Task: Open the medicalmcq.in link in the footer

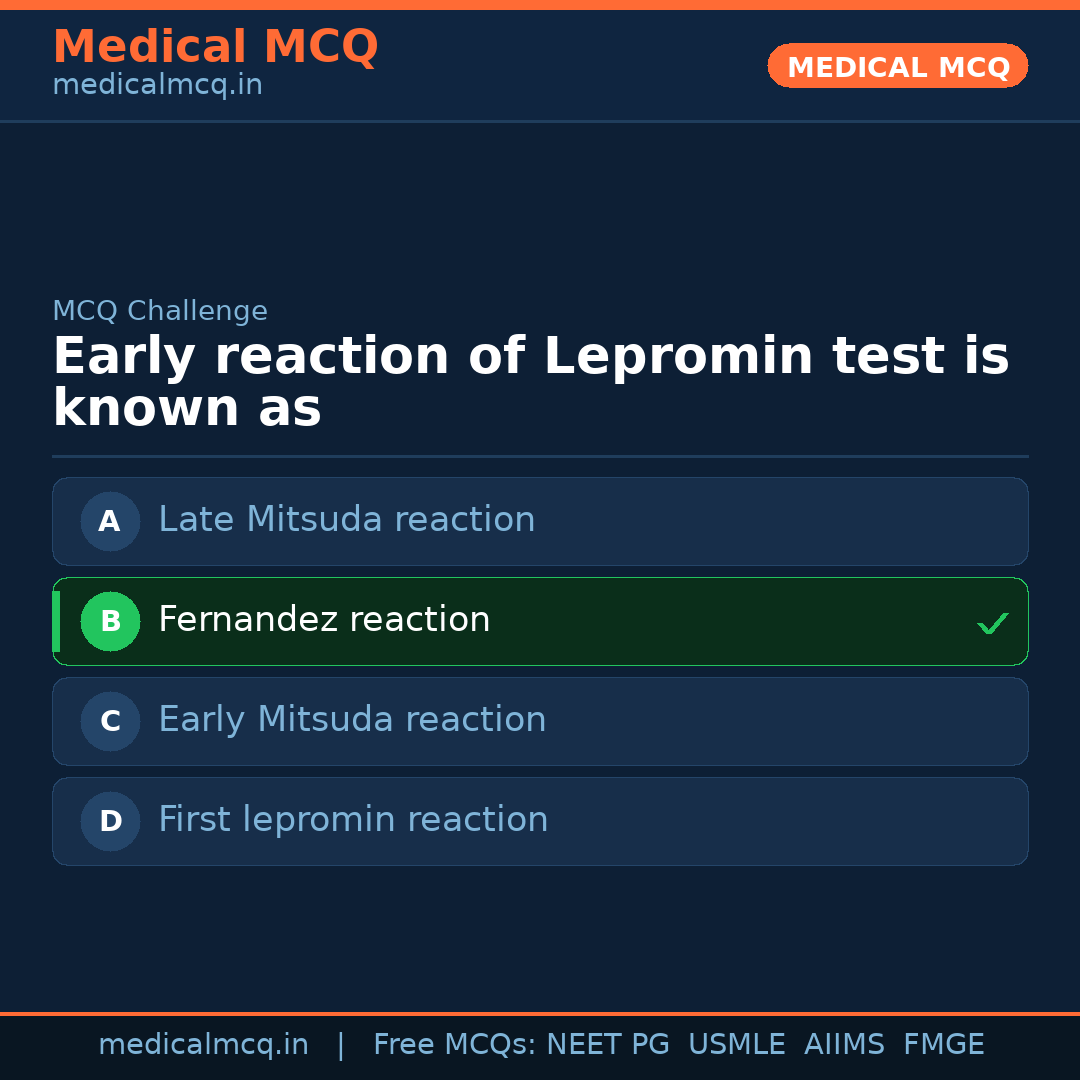Action: [203, 1045]
